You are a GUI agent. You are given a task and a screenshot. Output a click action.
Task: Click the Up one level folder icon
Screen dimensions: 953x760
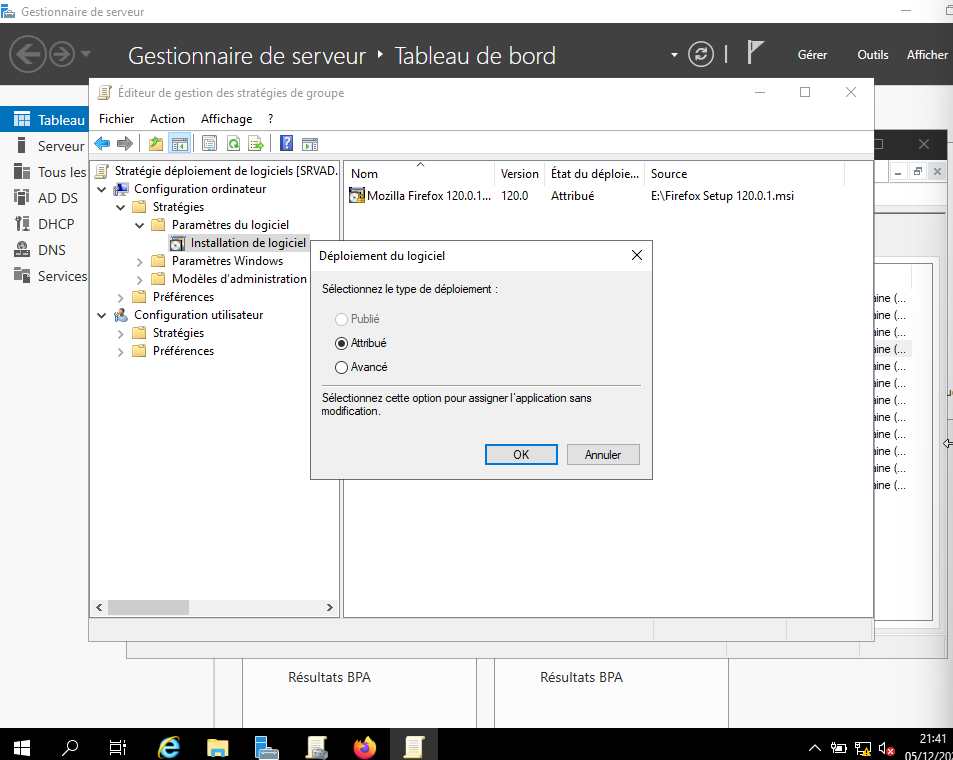tap(156, 143)
